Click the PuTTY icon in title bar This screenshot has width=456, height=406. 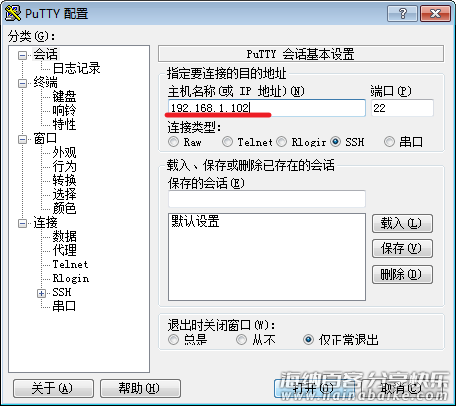(13, 13)
